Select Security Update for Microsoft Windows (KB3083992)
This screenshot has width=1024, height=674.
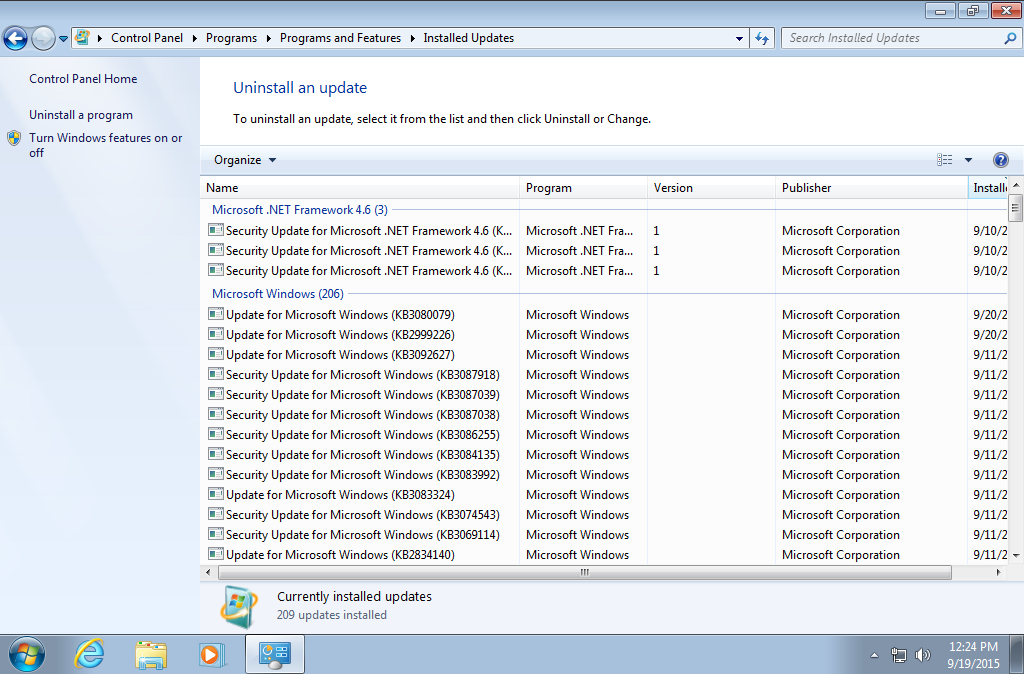tap(362, 475)
